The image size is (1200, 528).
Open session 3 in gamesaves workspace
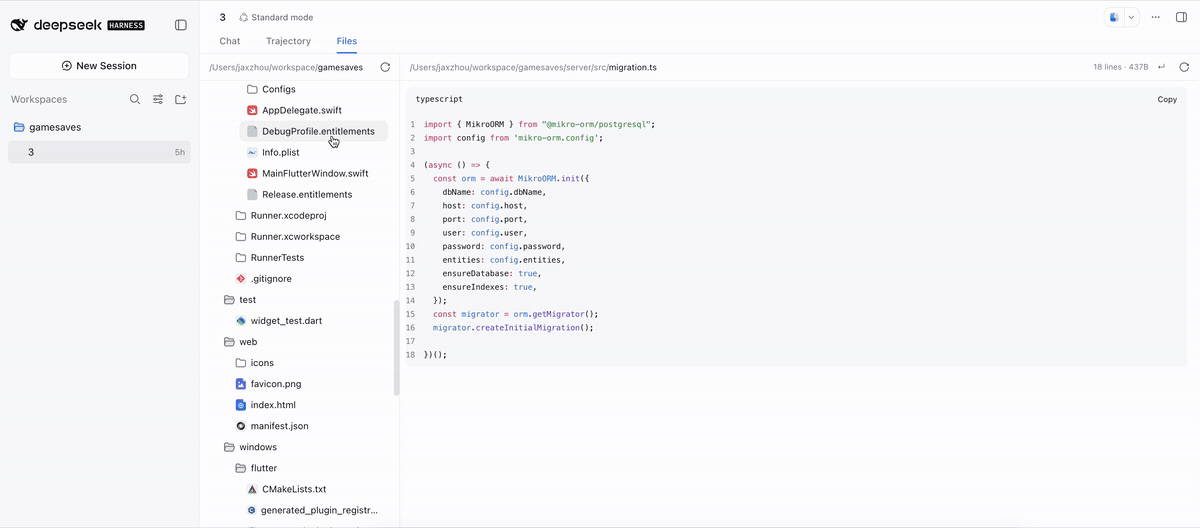pyautogui.click(x=99, y=152)
